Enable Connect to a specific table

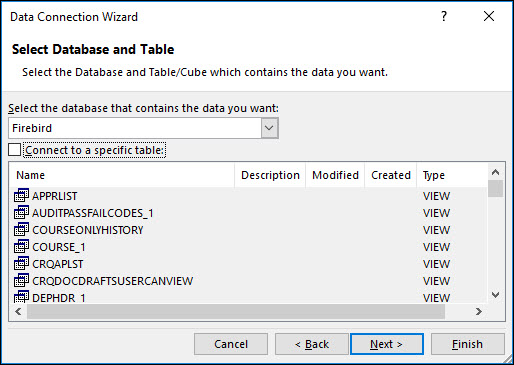15,150
